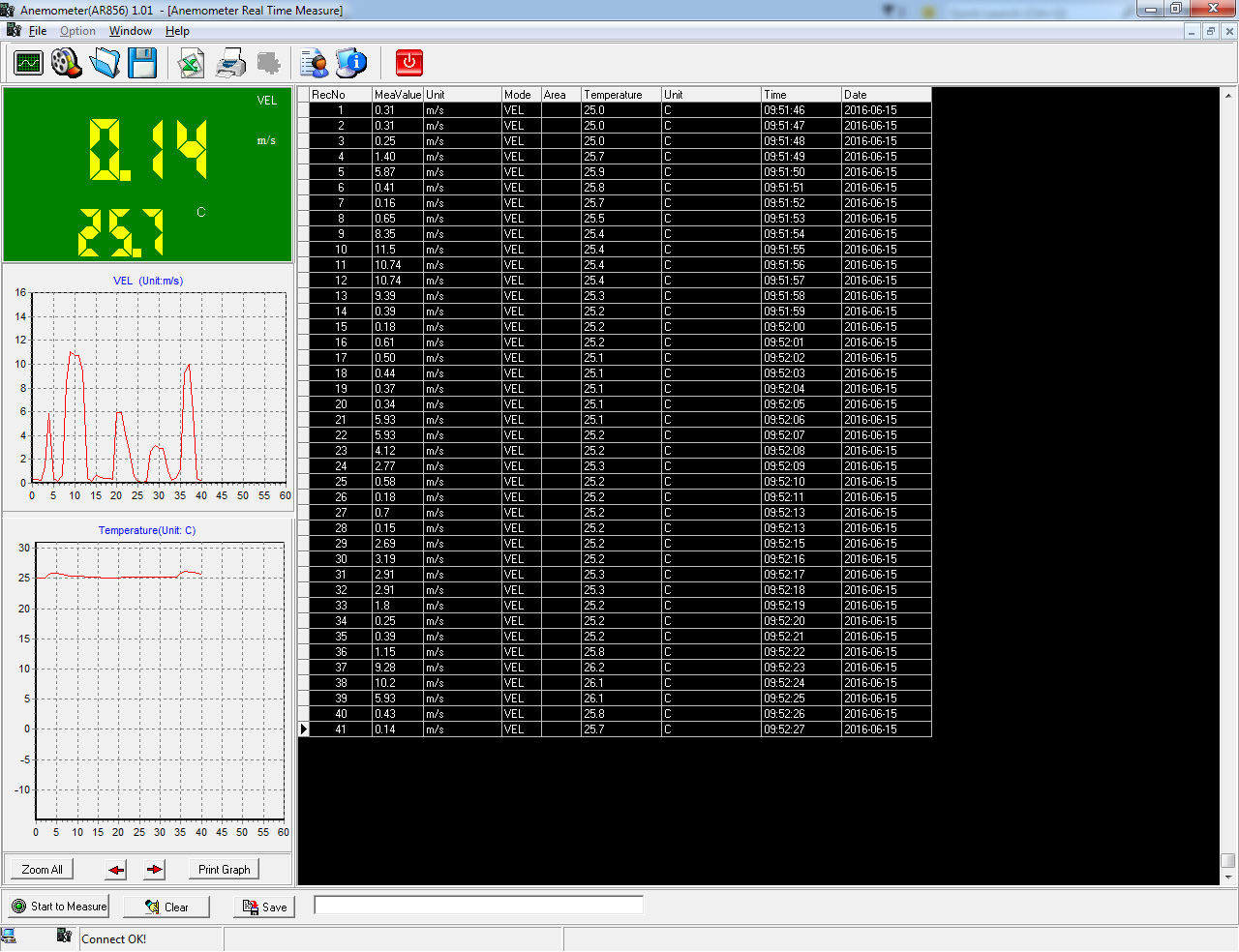Click the document with person toolbar icon
The image size is (1239, 952).
[x=315, y=64]
